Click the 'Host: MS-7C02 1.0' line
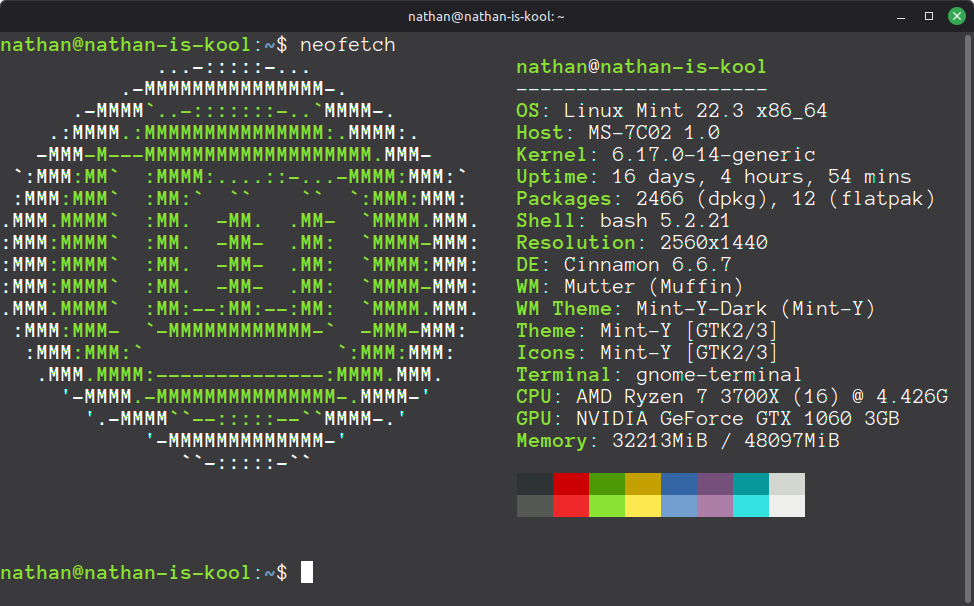Viewport: 974px width, 606px height. click(x=618, y=133)
